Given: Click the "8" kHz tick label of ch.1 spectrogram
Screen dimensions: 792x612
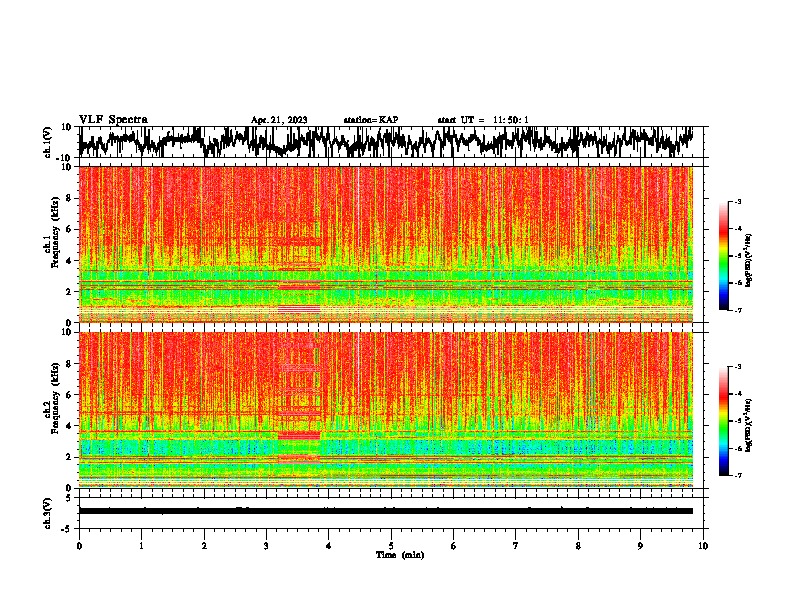Looking at the screenshot, I should click(x=69, y=198).
